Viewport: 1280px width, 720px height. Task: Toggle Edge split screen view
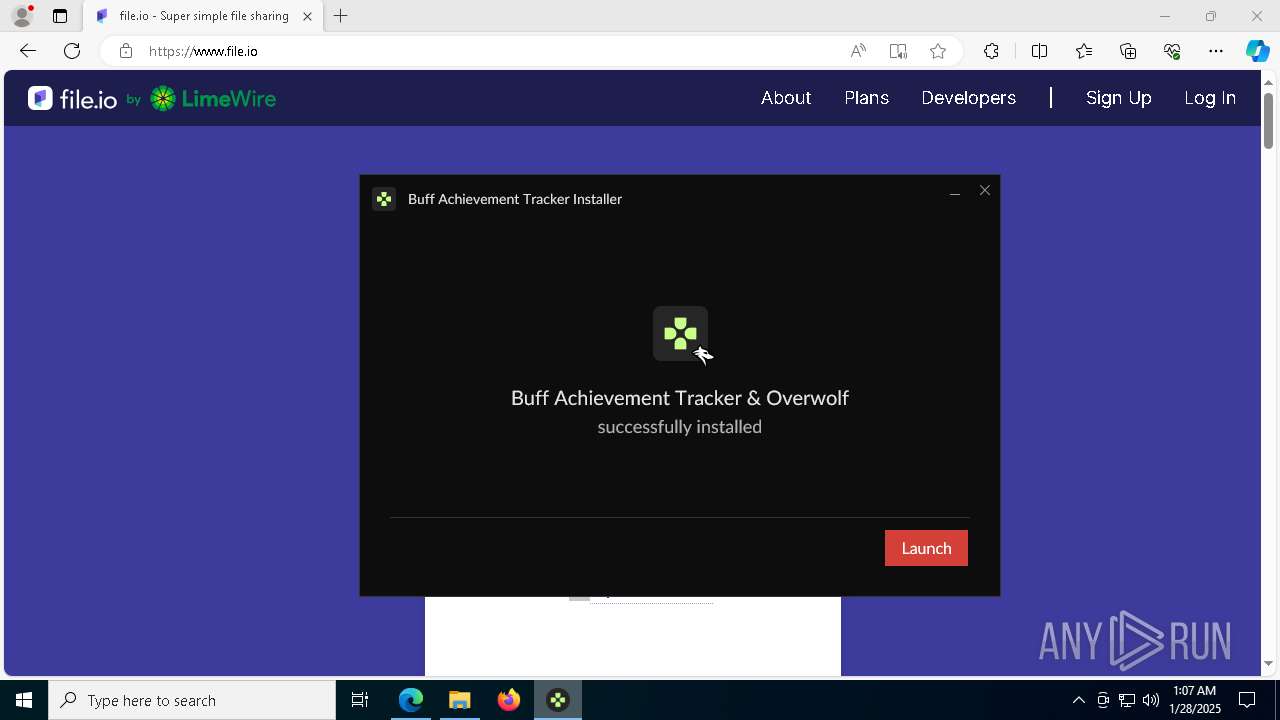[1039, 51]
